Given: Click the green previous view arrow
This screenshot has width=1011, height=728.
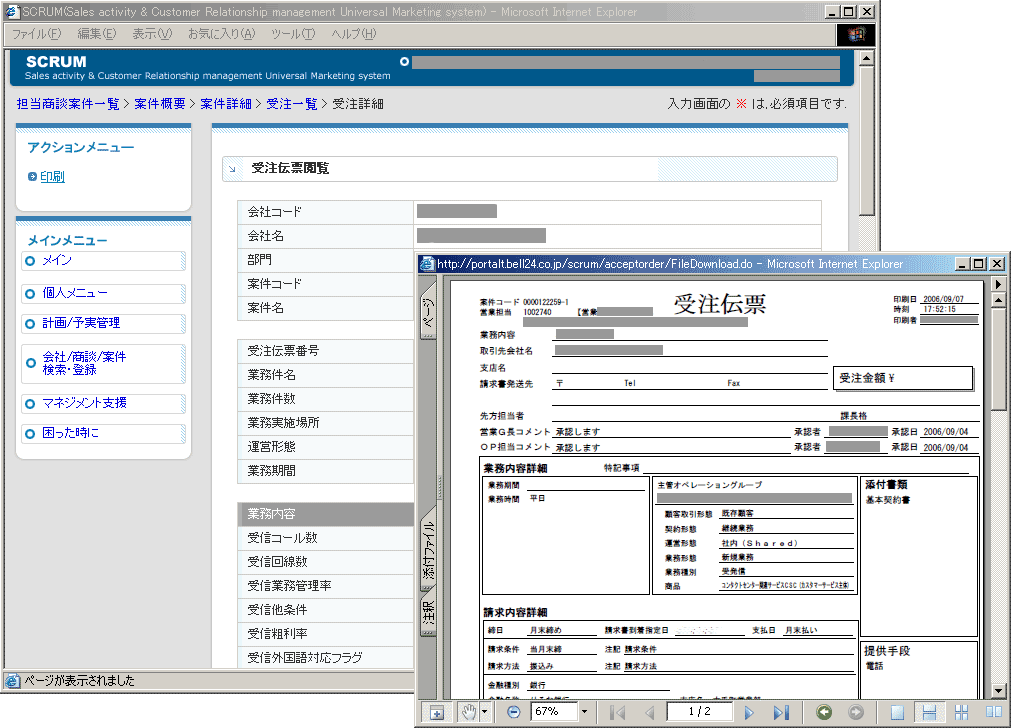Looking at the screenshot, I should (x=824, y=712).
